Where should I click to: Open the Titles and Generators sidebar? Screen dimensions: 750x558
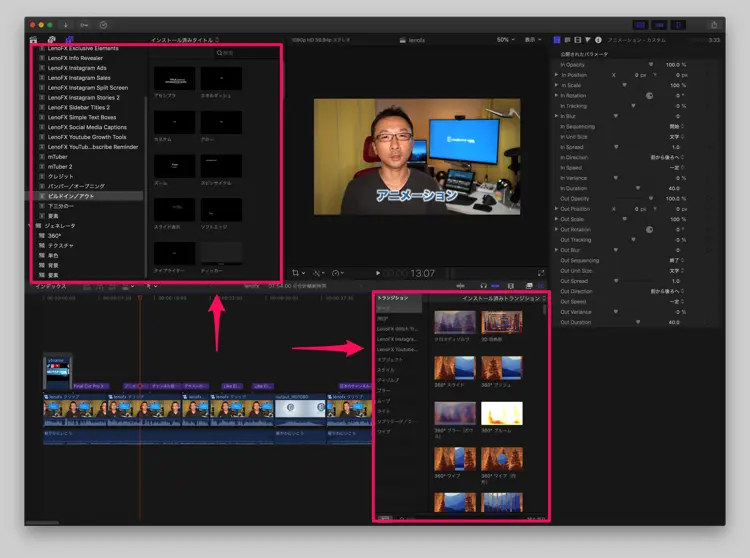click(x=69, y=40)
